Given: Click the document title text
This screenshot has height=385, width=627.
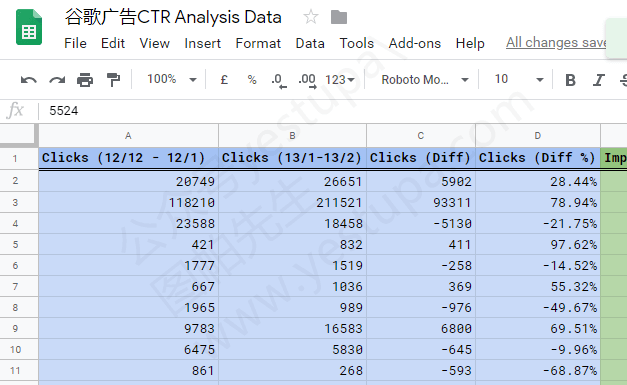Looking at the screenshot, I should 173,17.
